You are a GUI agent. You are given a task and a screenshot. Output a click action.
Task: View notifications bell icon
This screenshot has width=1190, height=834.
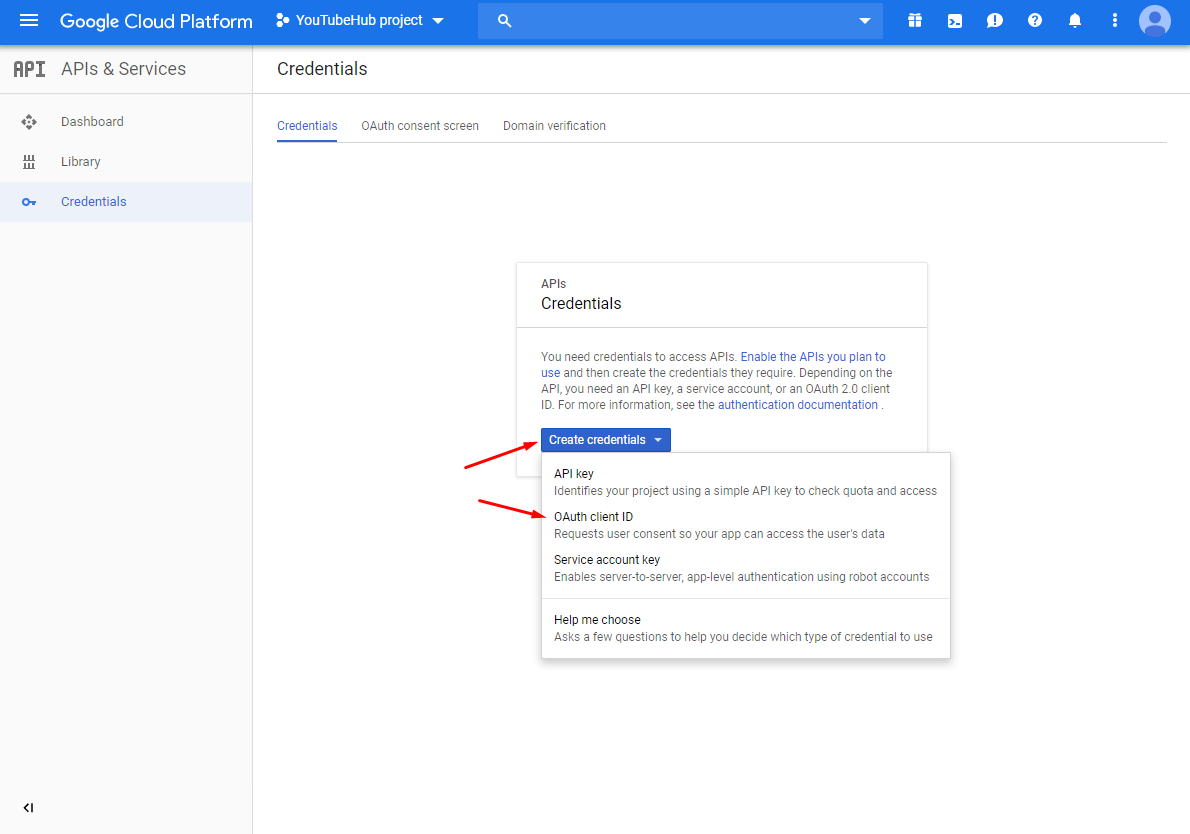point(1075,21)
